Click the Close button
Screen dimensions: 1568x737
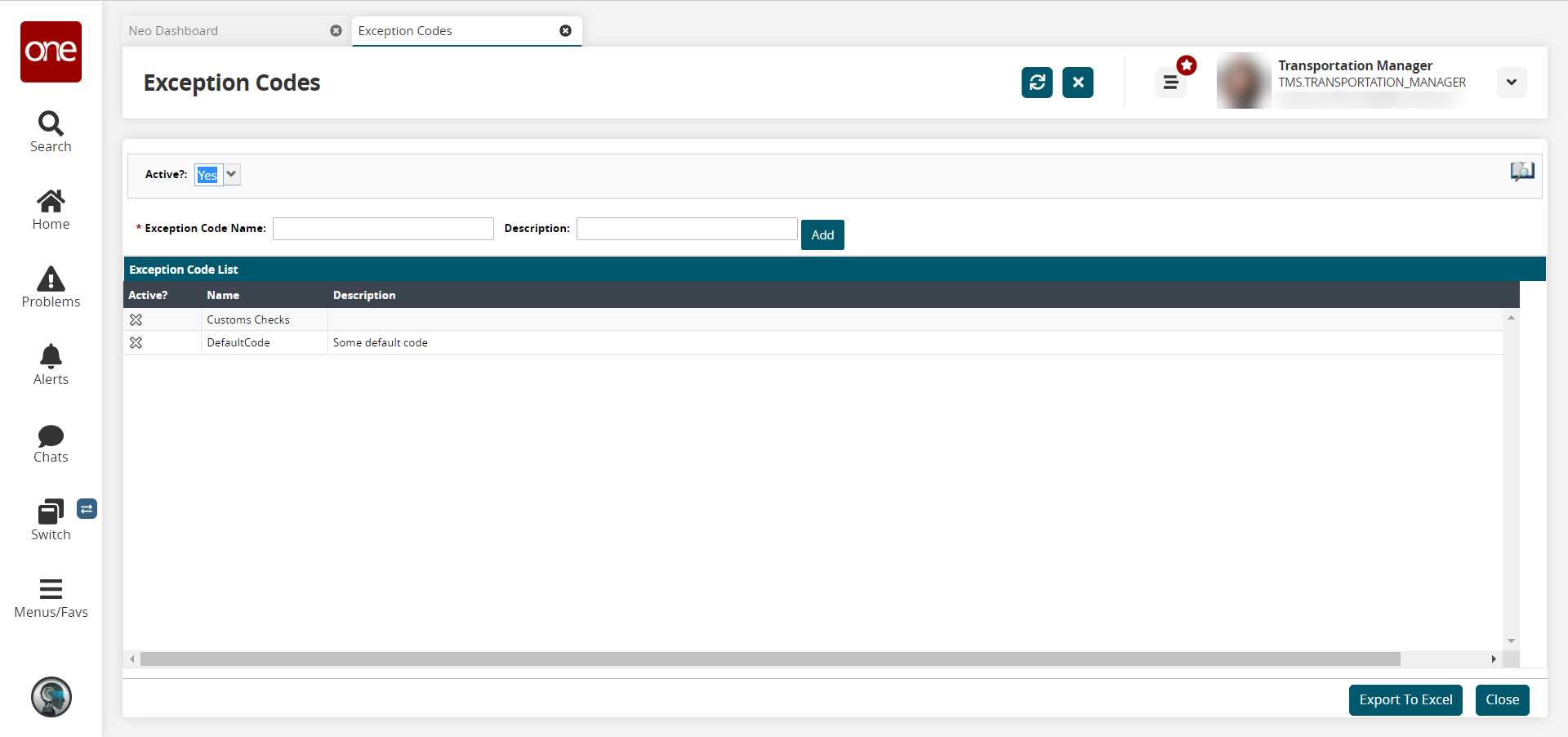[1503, 700]
